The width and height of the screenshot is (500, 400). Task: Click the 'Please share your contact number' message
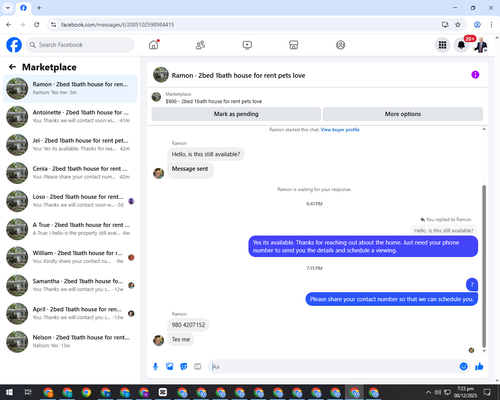(x=392, y=299)
